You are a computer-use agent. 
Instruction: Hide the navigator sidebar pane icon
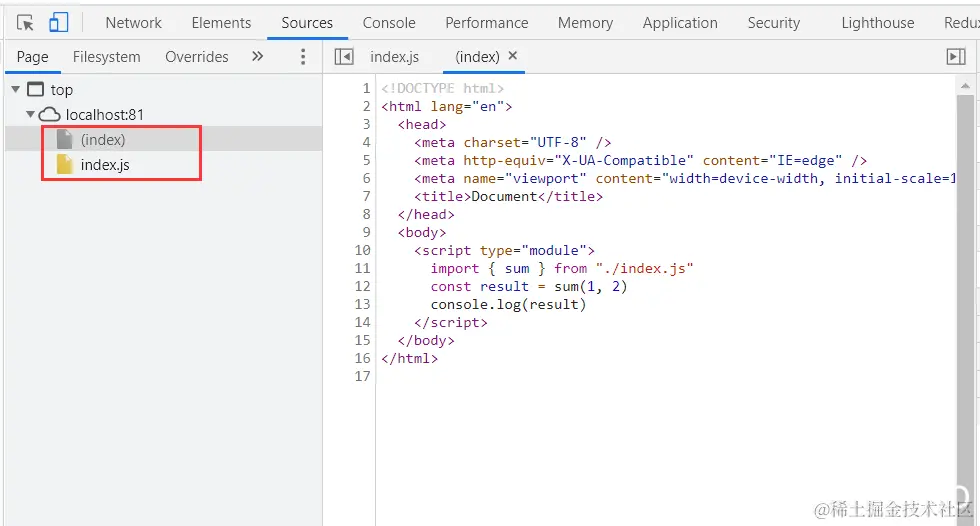[x=344, y=57]
